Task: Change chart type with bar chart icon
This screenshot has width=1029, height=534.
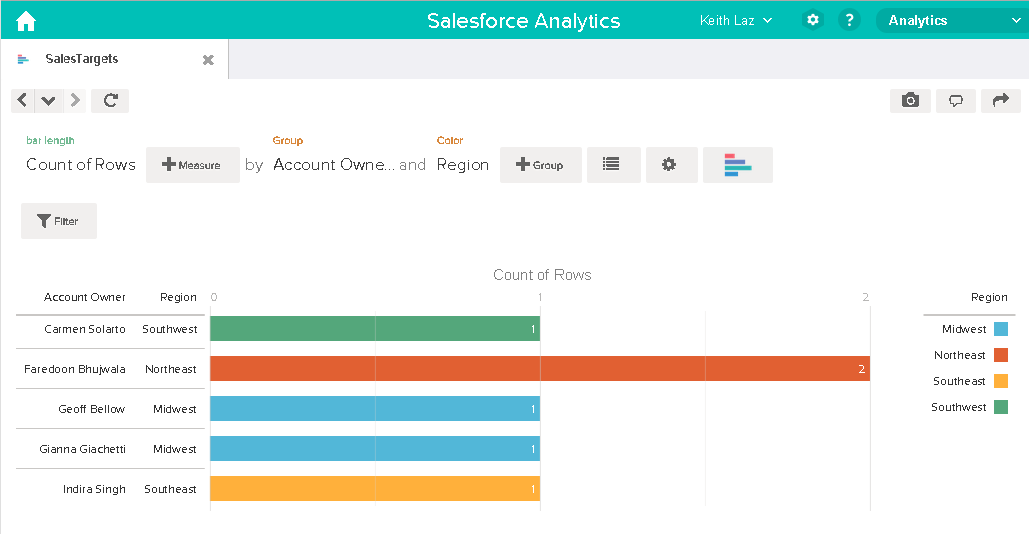Action: tap(738, 165)
